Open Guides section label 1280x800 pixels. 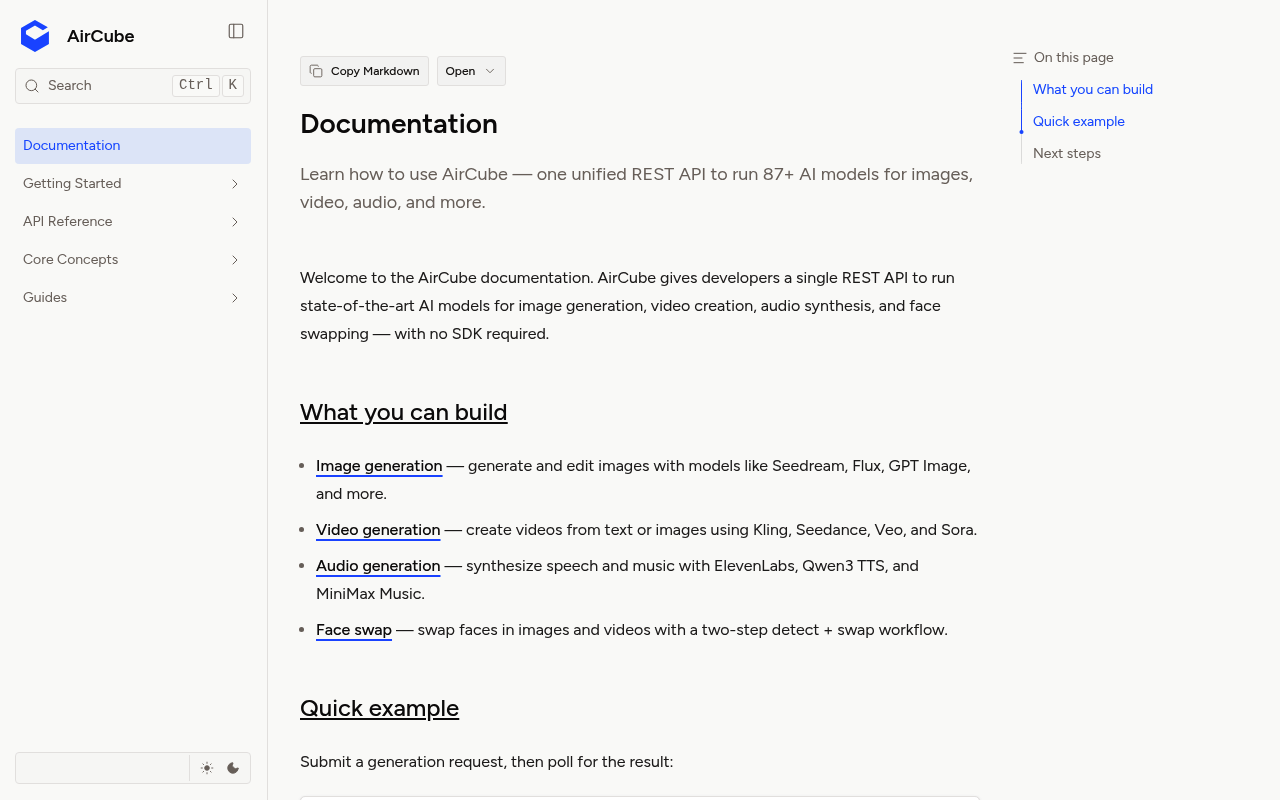pos(45,298)
